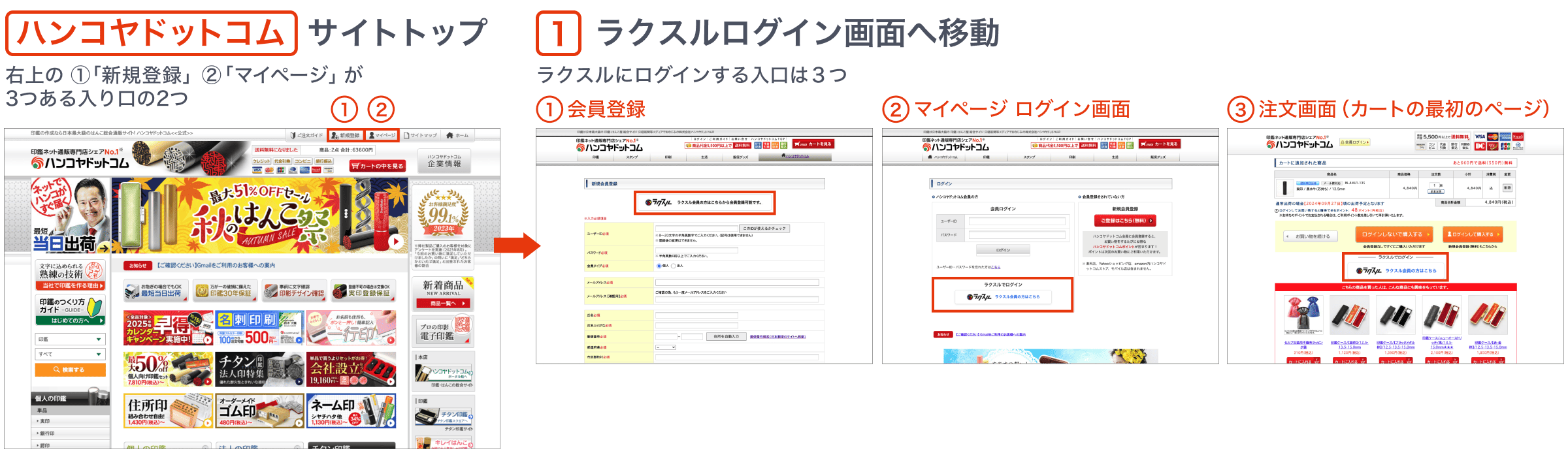
Task: Open 電子印鑑 sidebar banner
Action: pos(444,331)
